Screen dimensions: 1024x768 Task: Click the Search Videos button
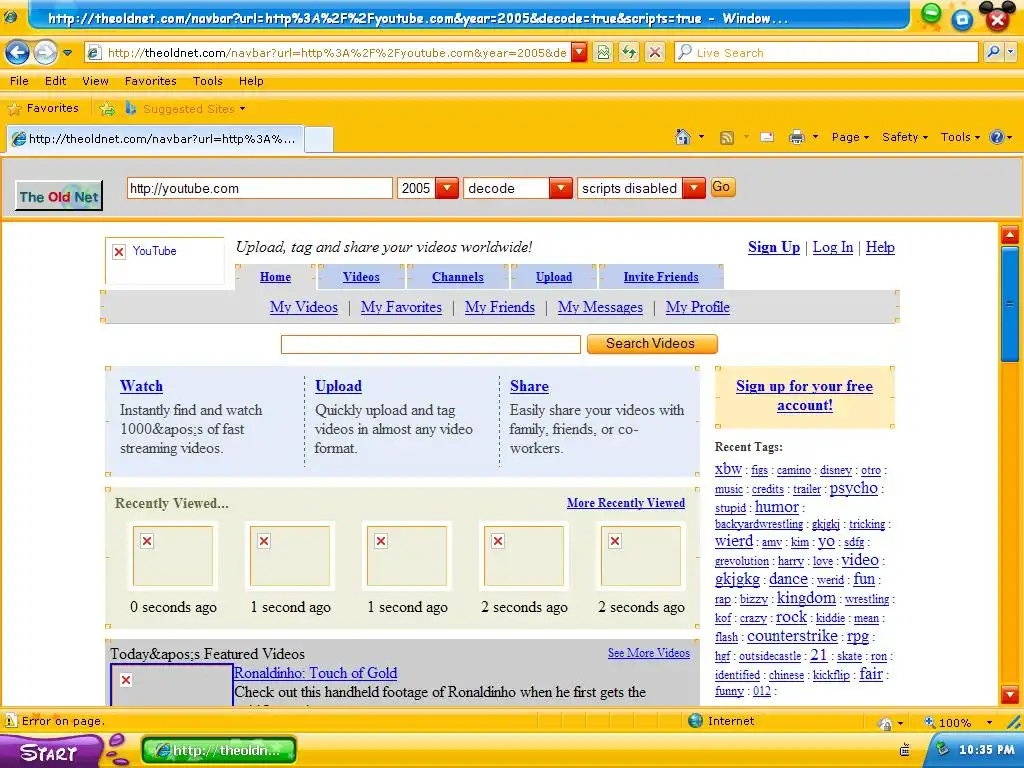point(652,344)
